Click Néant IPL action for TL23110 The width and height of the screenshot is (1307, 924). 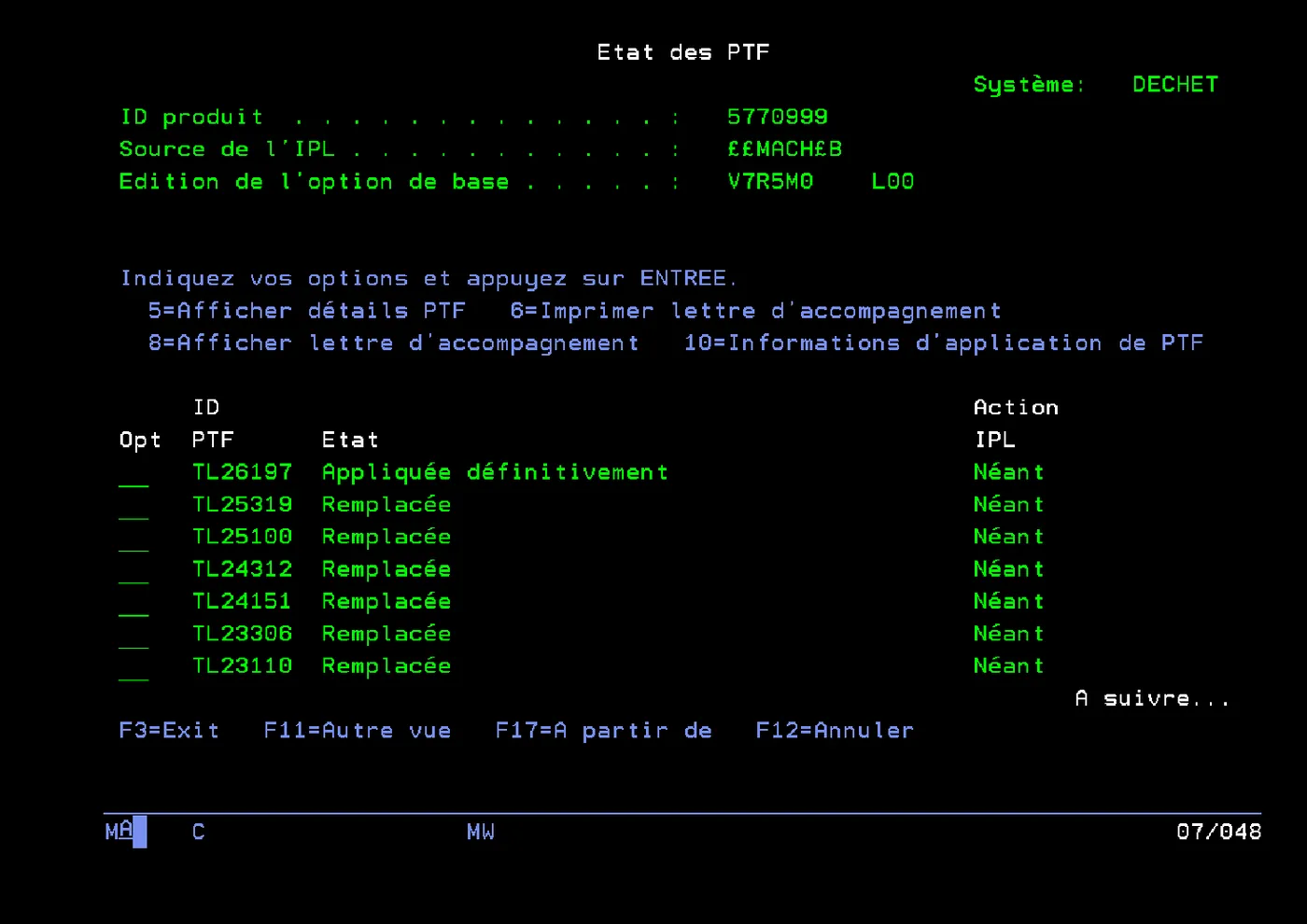point(1009,666)
